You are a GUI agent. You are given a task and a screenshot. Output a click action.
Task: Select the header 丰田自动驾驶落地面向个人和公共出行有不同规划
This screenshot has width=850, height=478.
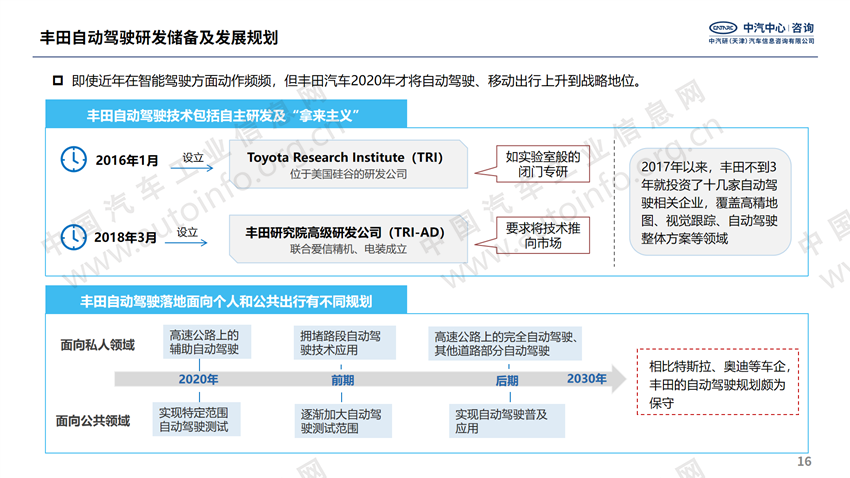coord(226,301)
